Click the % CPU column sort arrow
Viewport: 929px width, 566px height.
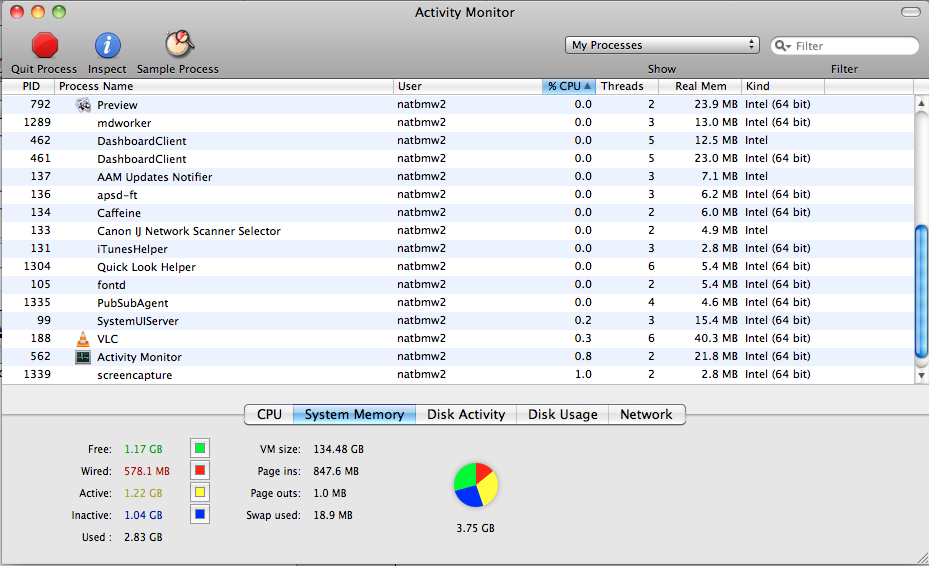587,86
